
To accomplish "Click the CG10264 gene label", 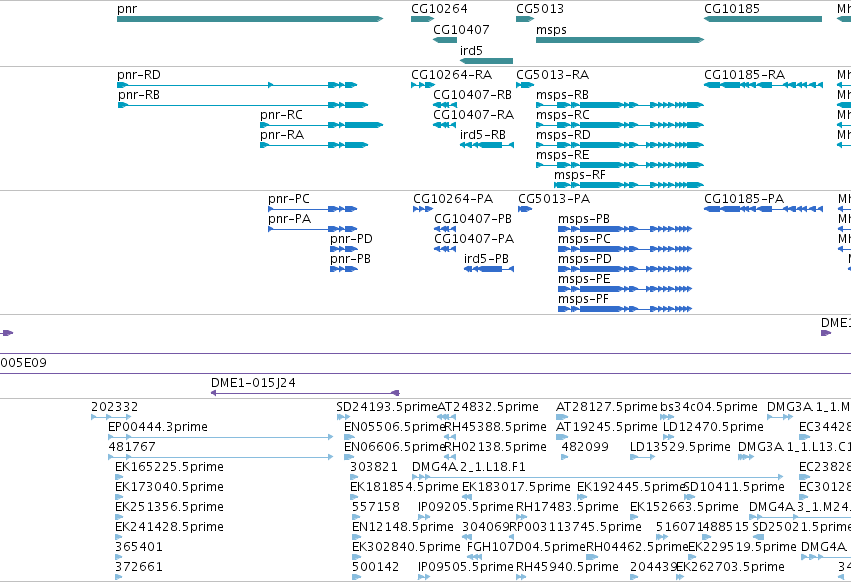I will click(439, 9).
